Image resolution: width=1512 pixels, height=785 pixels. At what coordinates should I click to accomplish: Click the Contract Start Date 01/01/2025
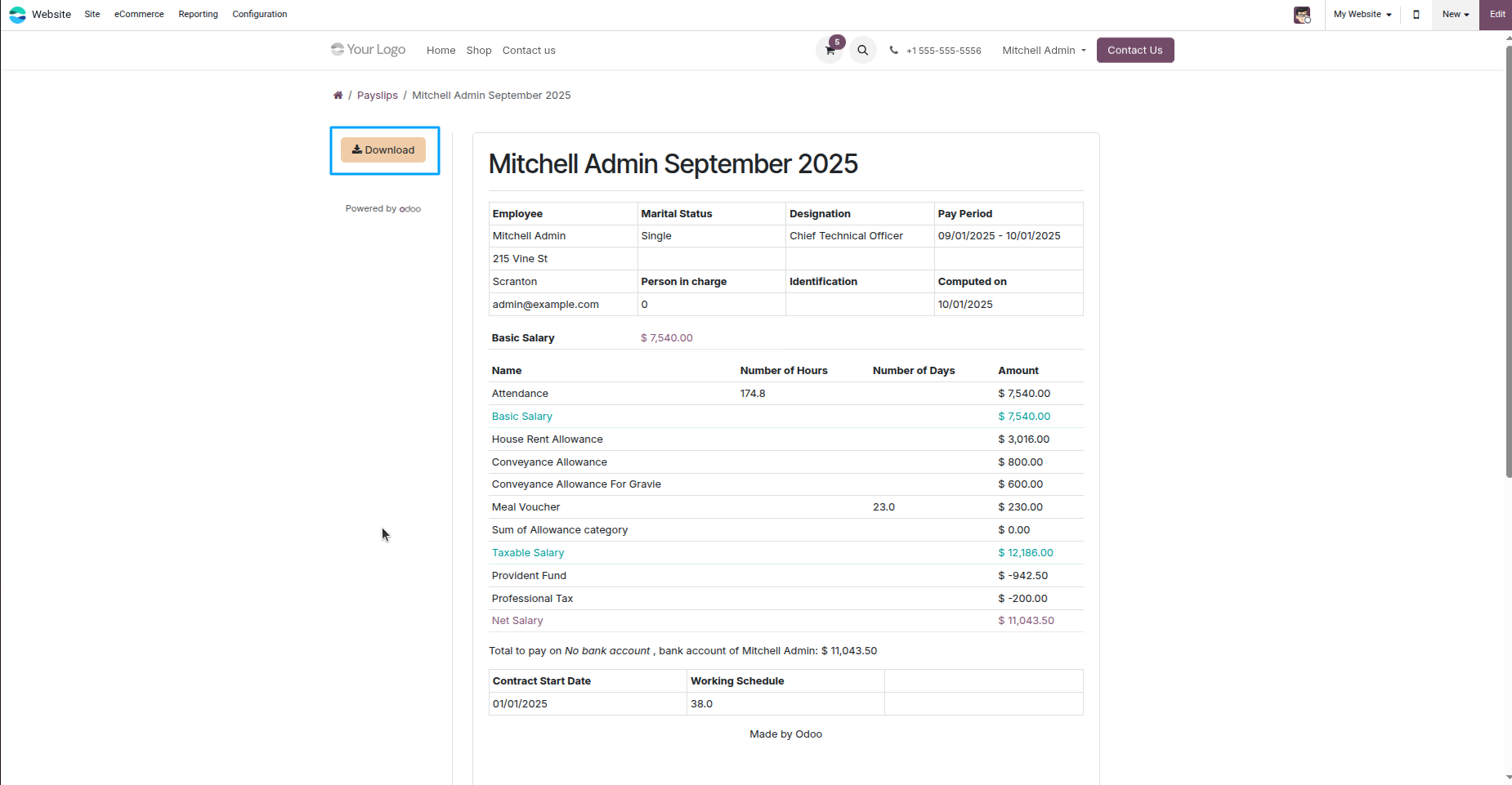pos(520,704)
